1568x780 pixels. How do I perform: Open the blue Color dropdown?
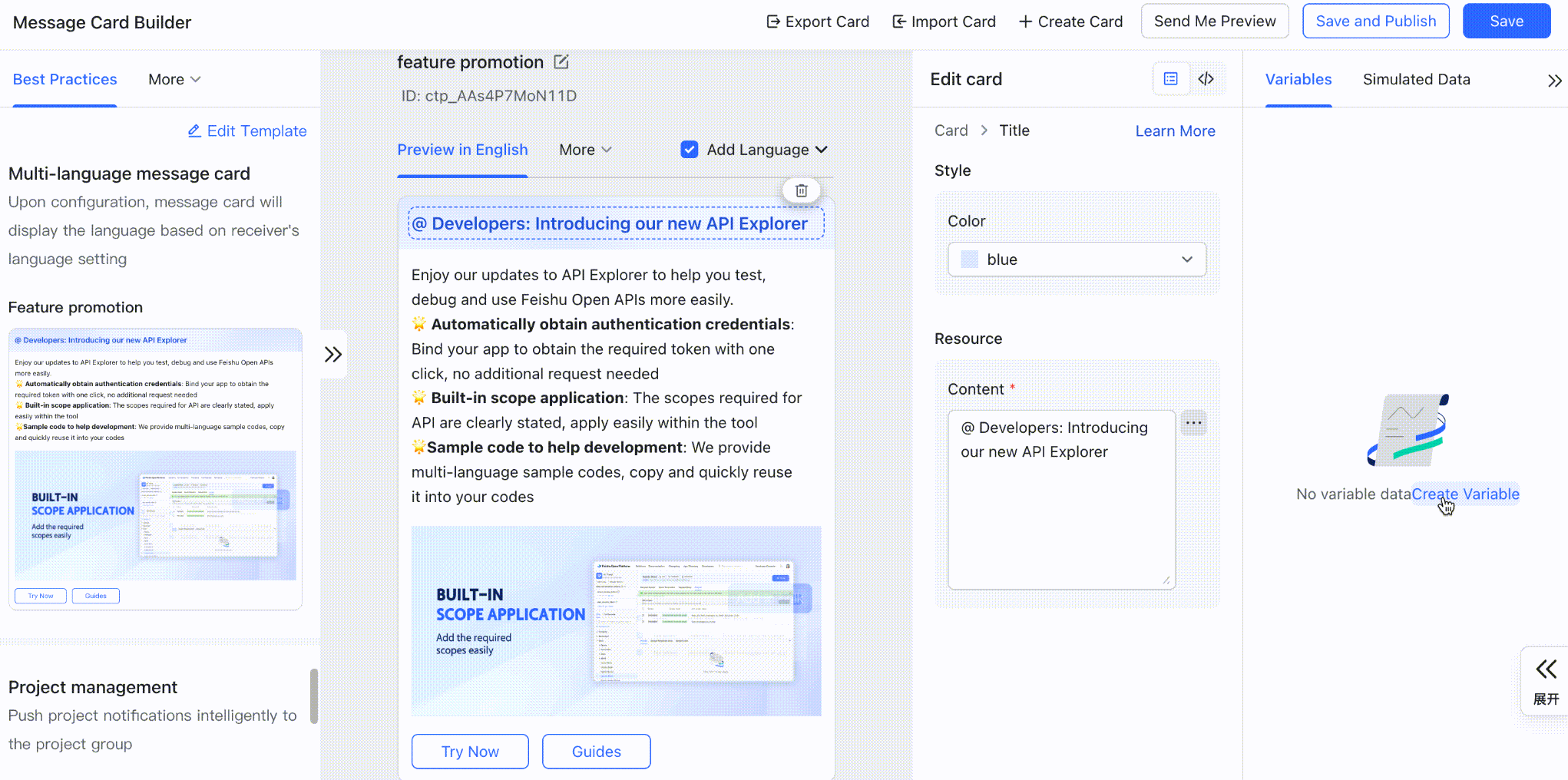(1077, 259)
